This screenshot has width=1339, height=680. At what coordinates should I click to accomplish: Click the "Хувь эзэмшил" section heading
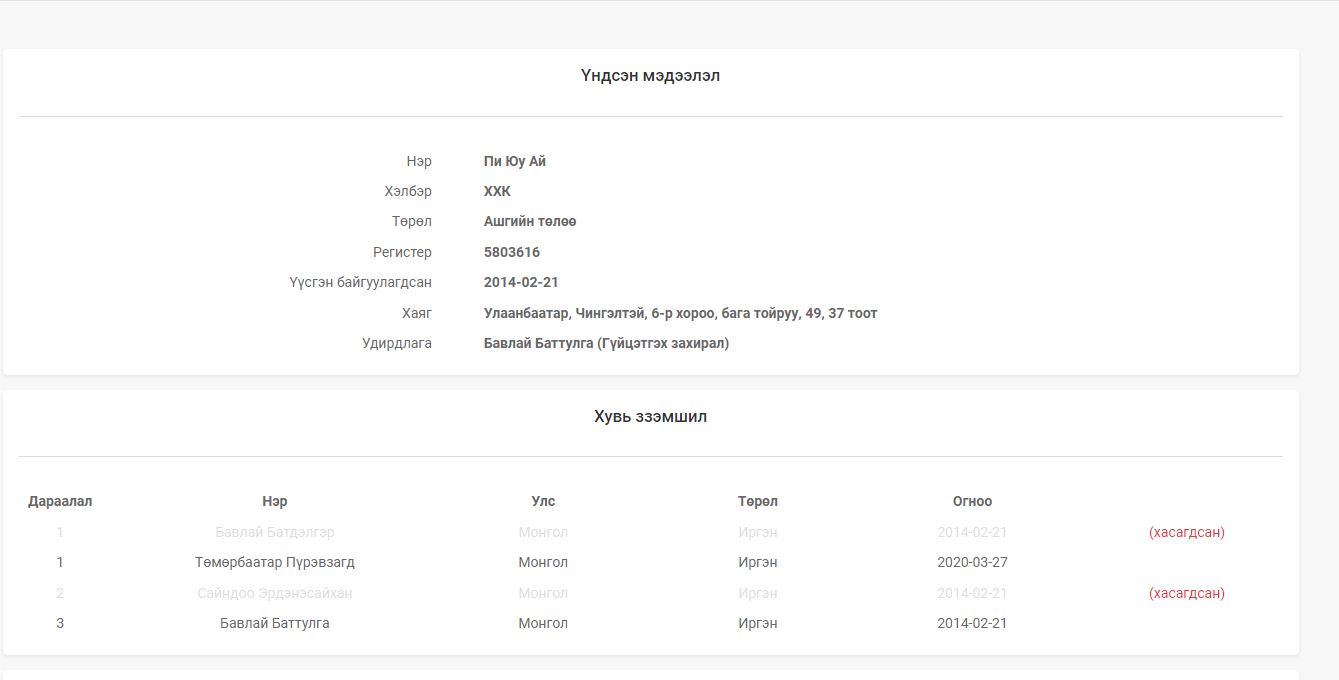[650, 417]
